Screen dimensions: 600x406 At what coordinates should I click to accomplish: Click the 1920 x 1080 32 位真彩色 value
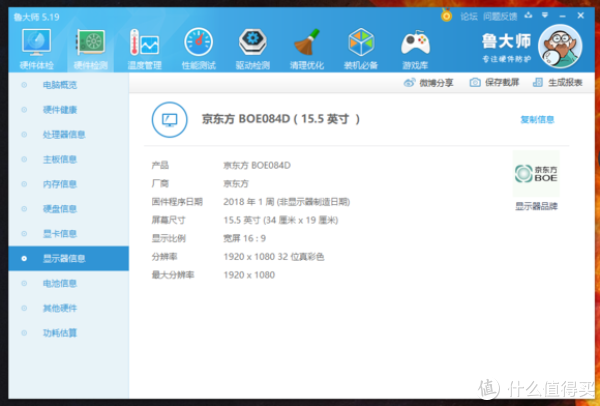(x=274, y=257)
